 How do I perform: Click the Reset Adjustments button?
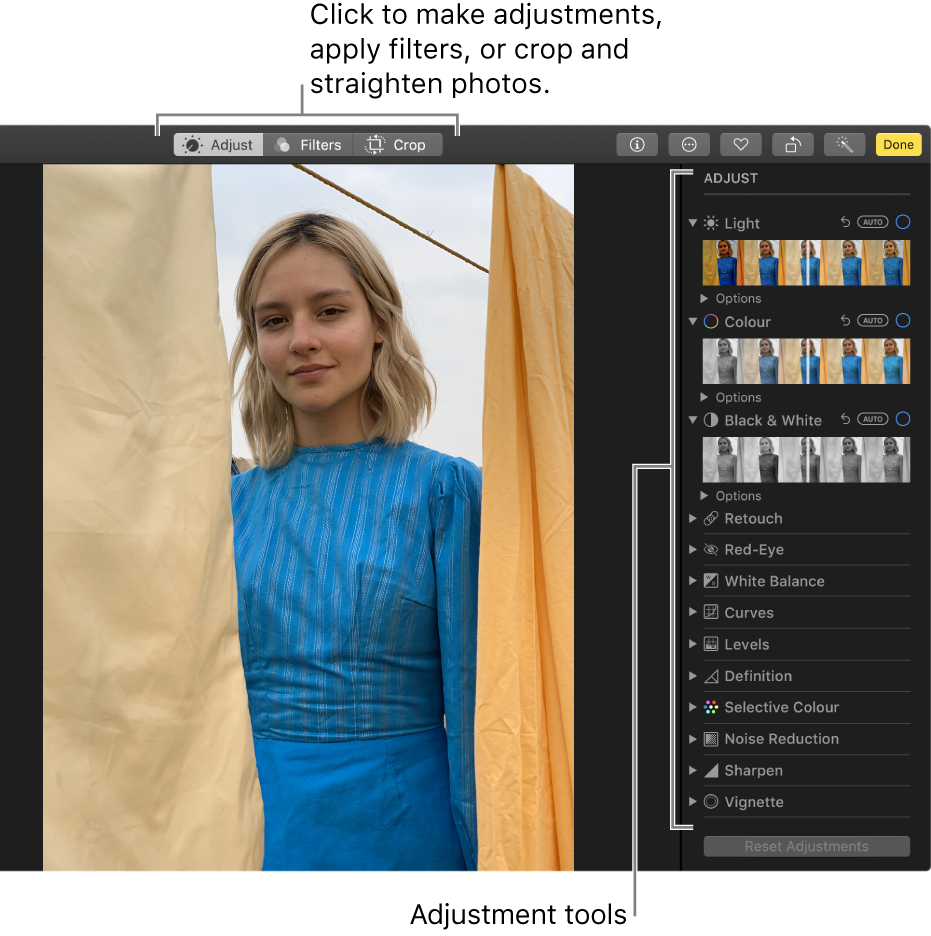click(806, 846)
